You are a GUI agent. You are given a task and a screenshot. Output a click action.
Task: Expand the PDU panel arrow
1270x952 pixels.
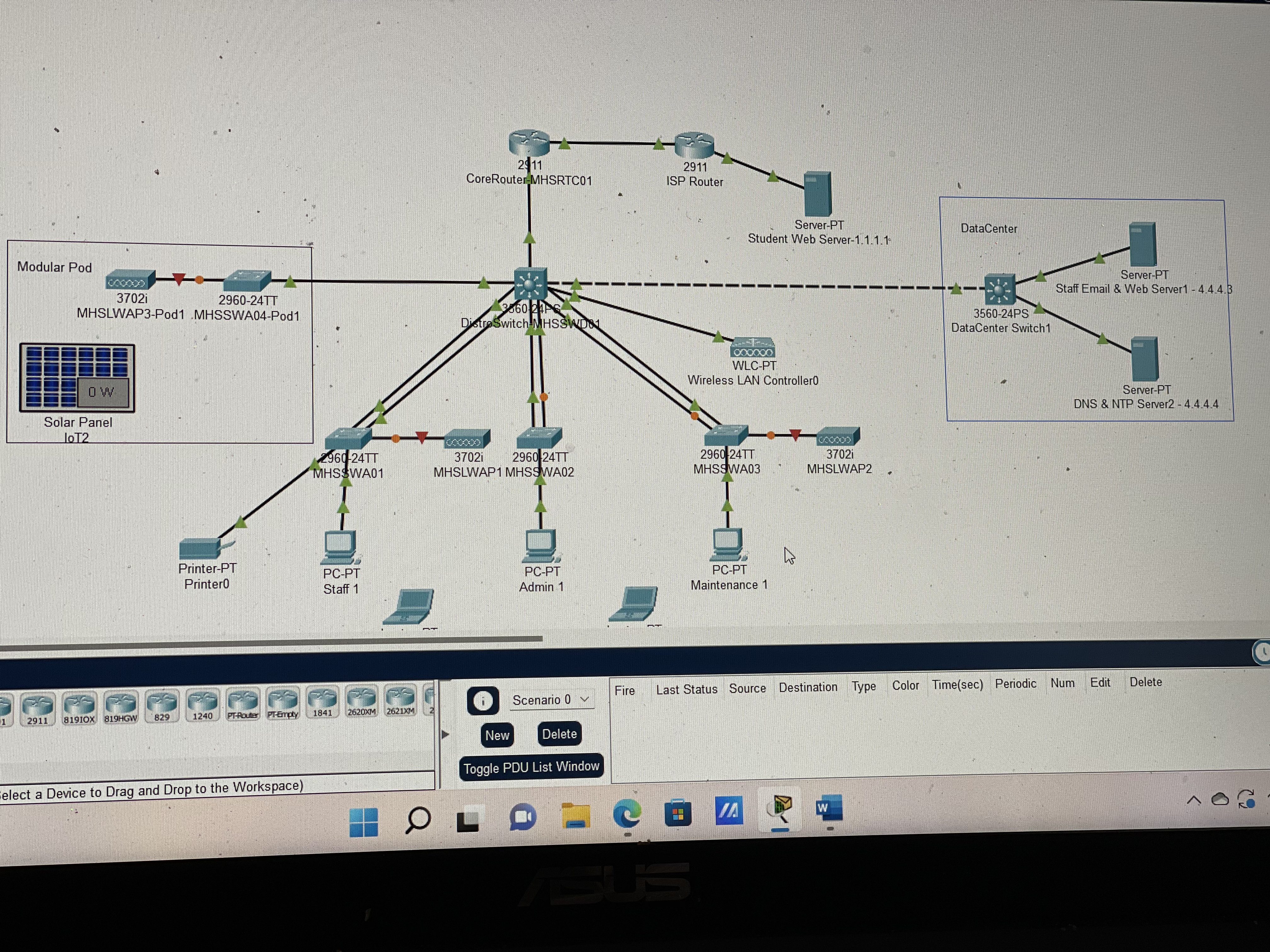[x=445, y=734]
